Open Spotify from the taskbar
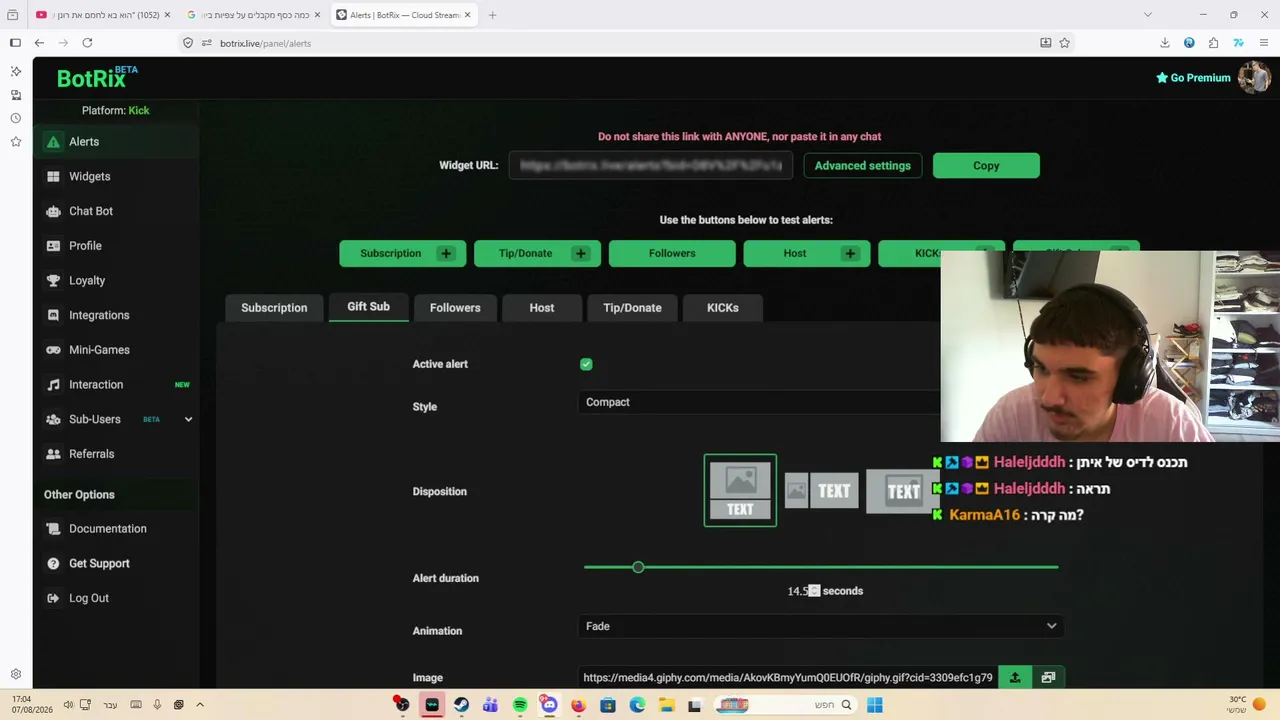 [x=520, y=705]
